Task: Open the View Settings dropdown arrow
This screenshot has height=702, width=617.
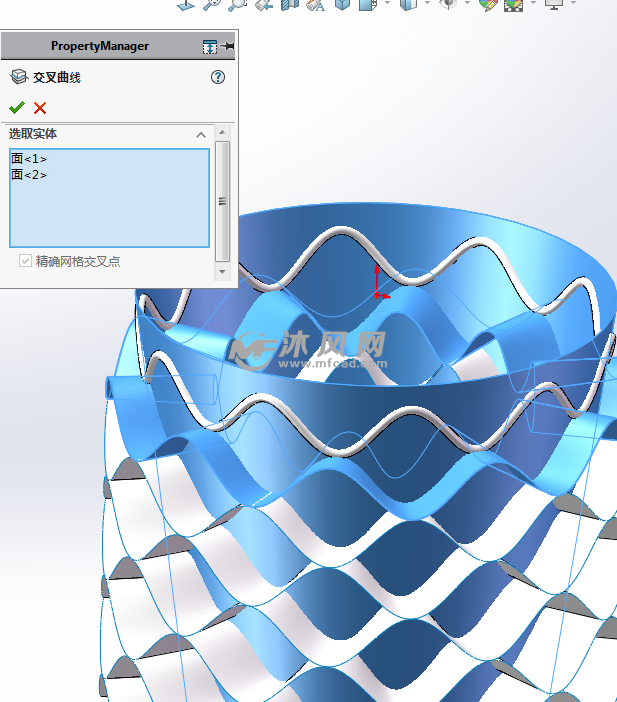Action: click(x=573, y=3)
